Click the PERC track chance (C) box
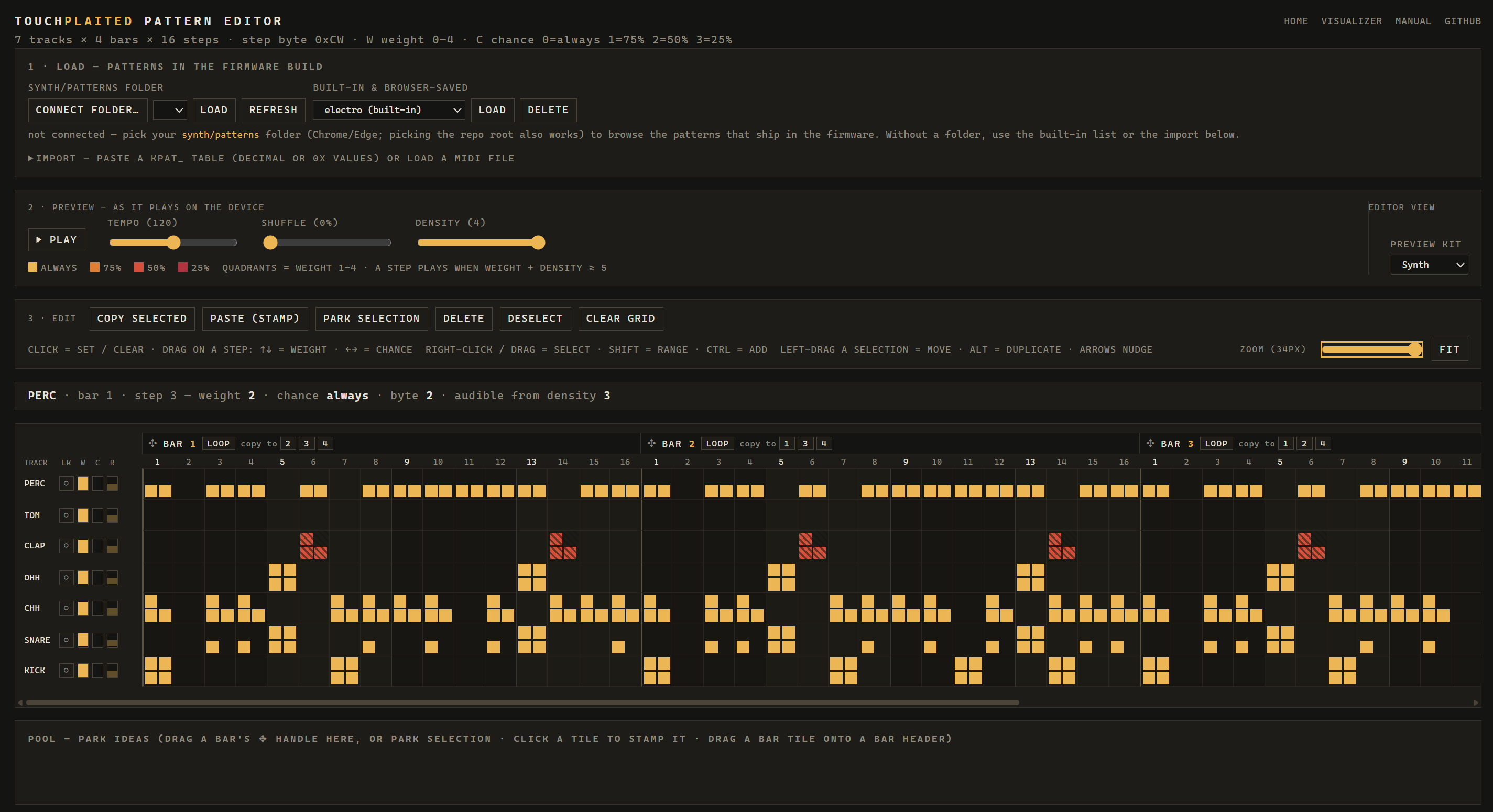This screenshot has height=812, width=1493. [x=97, y=484]
